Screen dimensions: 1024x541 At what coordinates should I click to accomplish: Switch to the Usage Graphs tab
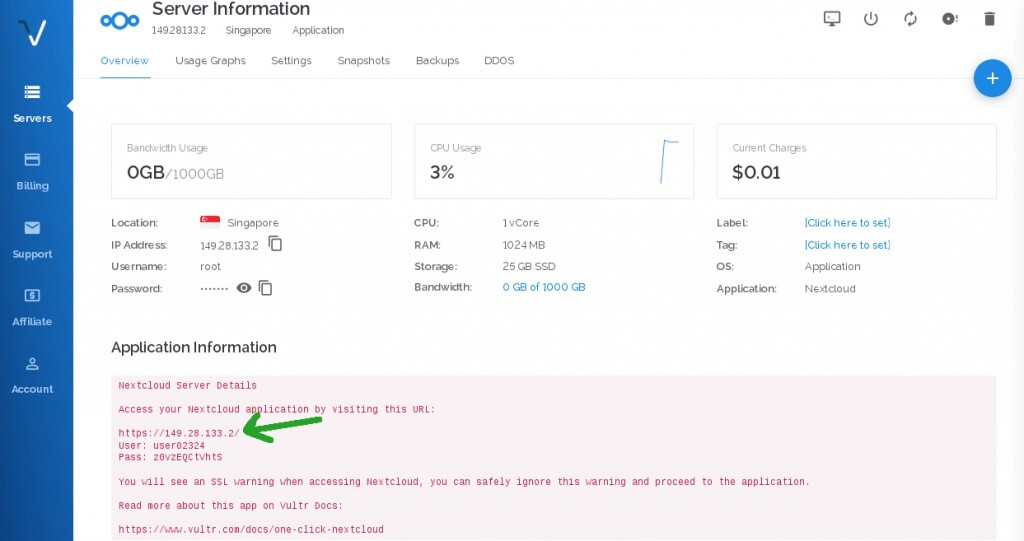[210, 61]
